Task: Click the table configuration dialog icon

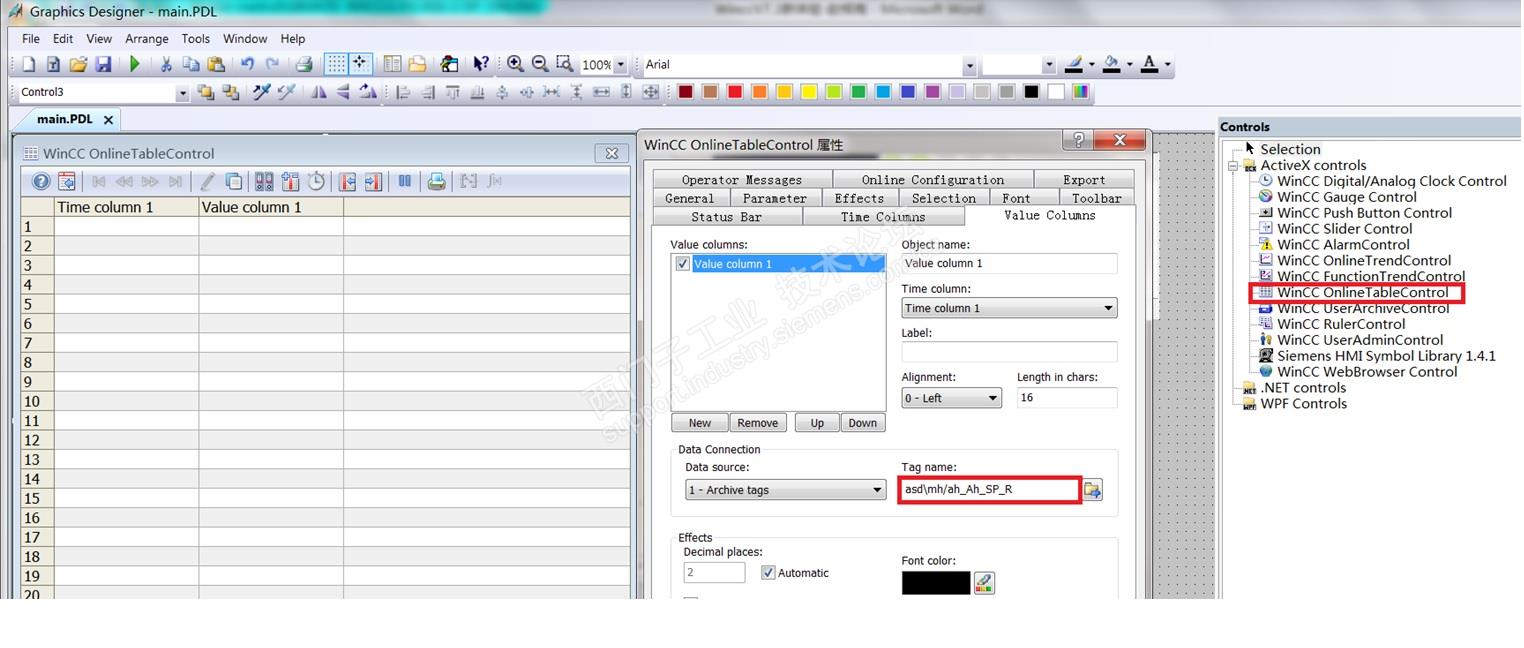Action: pos(67,182)
